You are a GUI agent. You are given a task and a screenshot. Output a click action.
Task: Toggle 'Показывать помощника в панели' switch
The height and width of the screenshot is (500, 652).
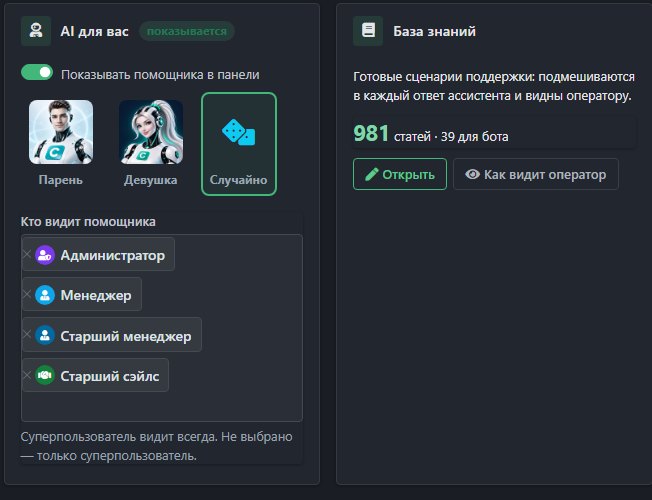tap(37, 73)
